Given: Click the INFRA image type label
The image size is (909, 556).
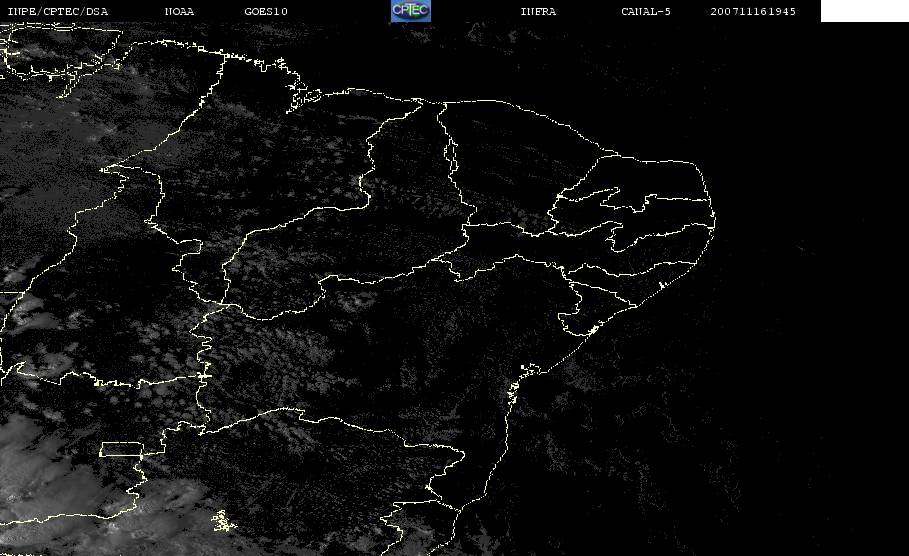Looking at the screenshot, I should tap(538, 12).
